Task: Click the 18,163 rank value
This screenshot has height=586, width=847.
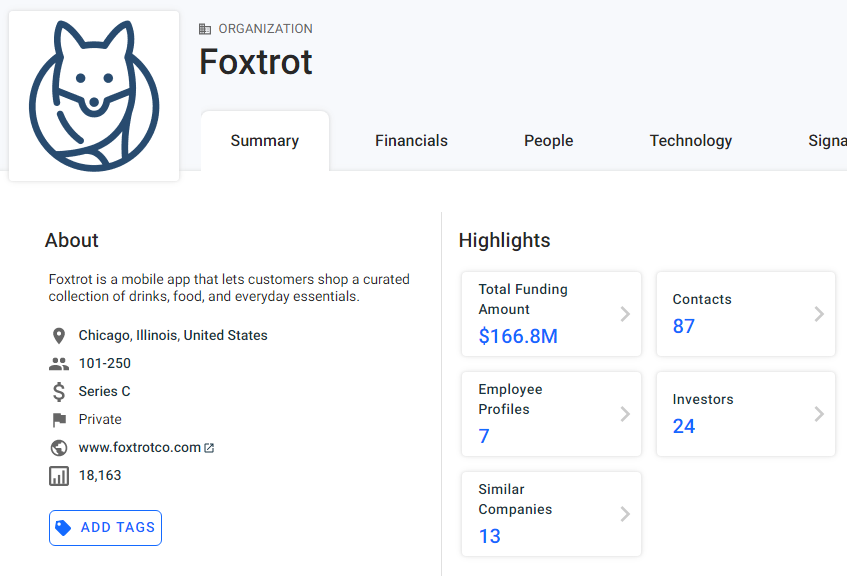Action: pyautogui.click(x=100, y=475)
